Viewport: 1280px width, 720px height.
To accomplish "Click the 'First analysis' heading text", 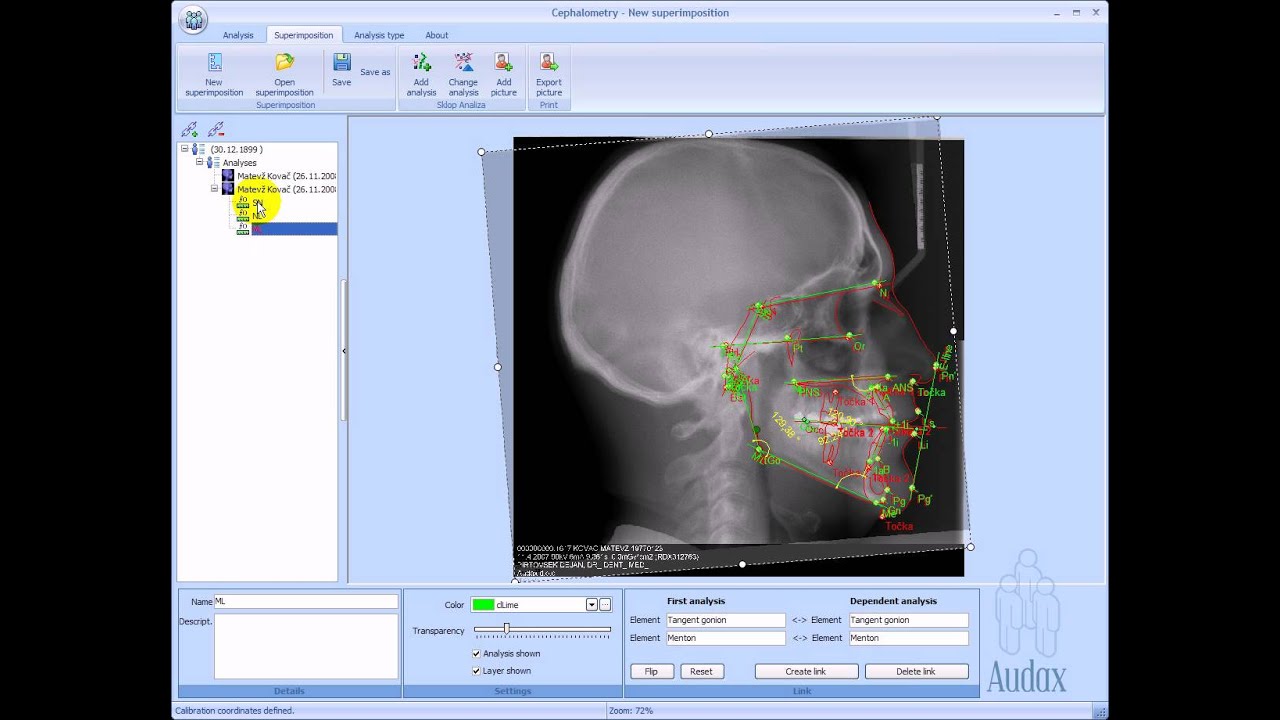I will click(x=696, y=601).
